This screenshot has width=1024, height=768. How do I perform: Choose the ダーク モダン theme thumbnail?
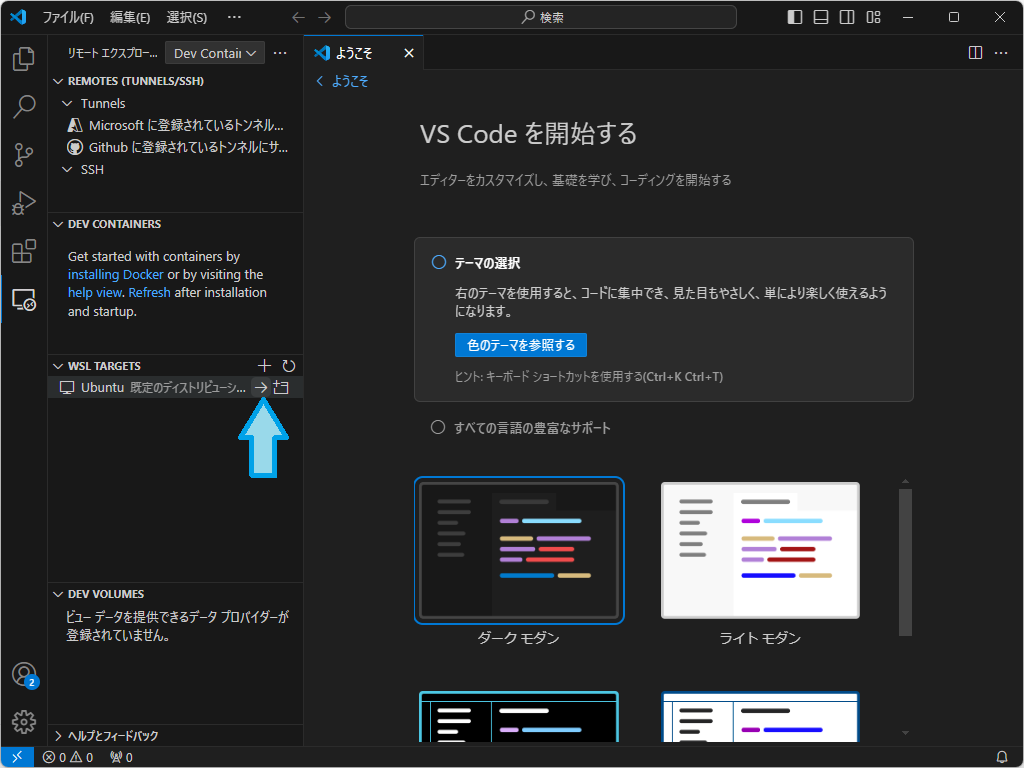(x=519, y=551)
